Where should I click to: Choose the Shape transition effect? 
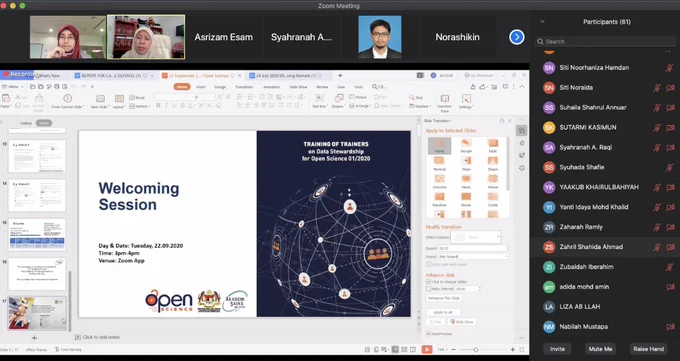(493, 164)
